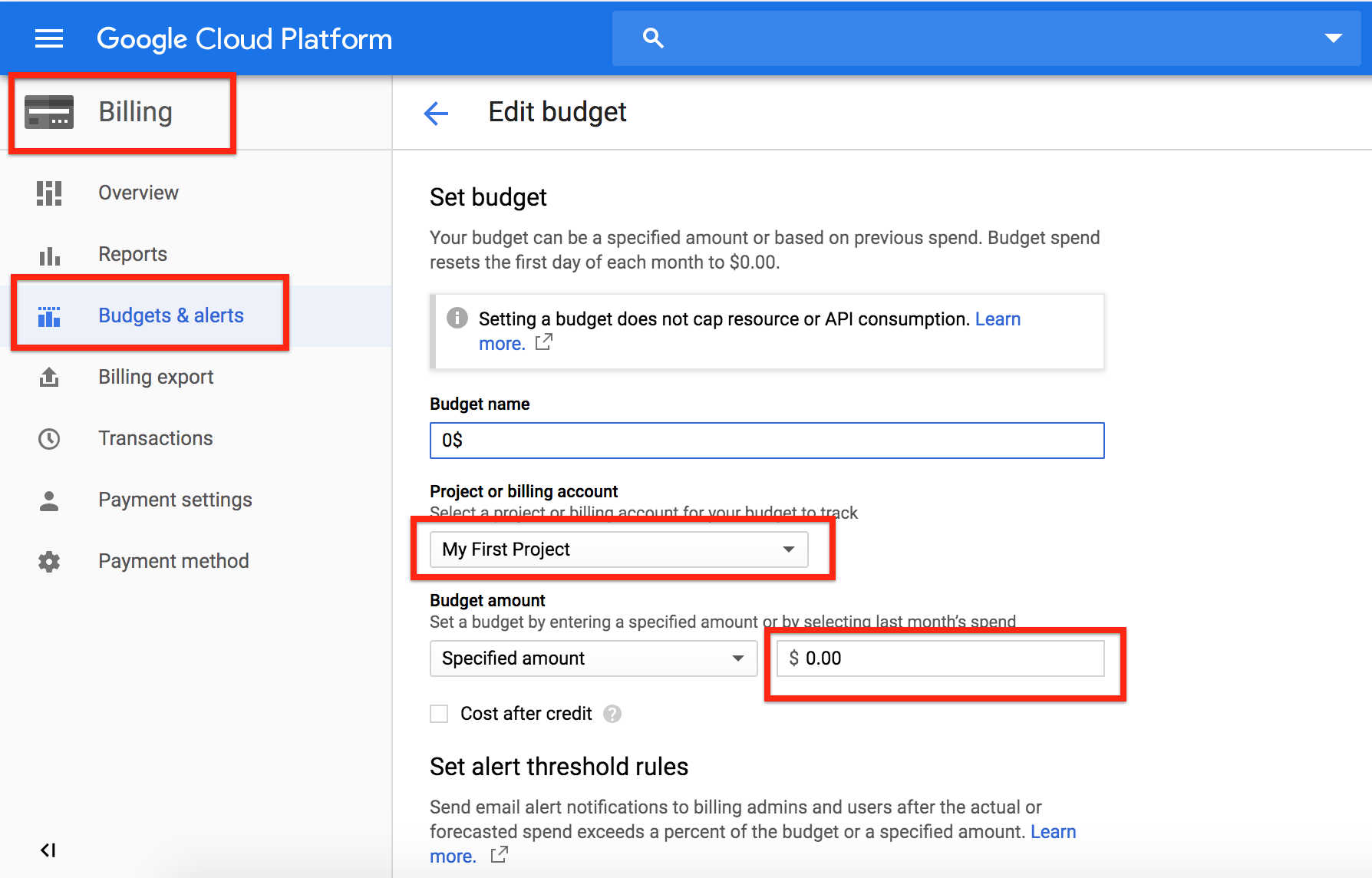Click the Budget name text field

[x=767, y=441]
